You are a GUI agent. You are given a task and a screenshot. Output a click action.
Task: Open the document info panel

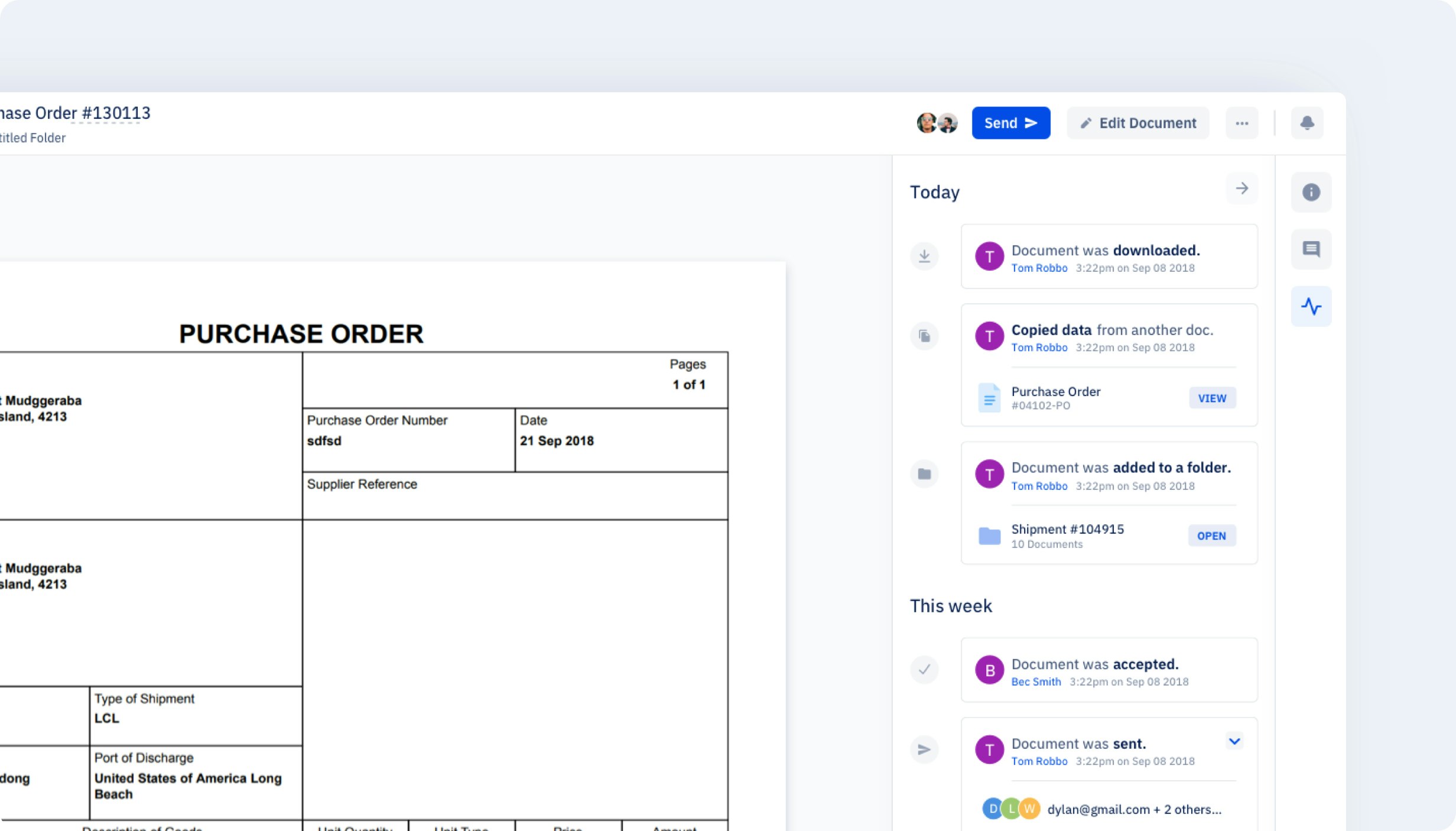click(x=1311, y=192)
